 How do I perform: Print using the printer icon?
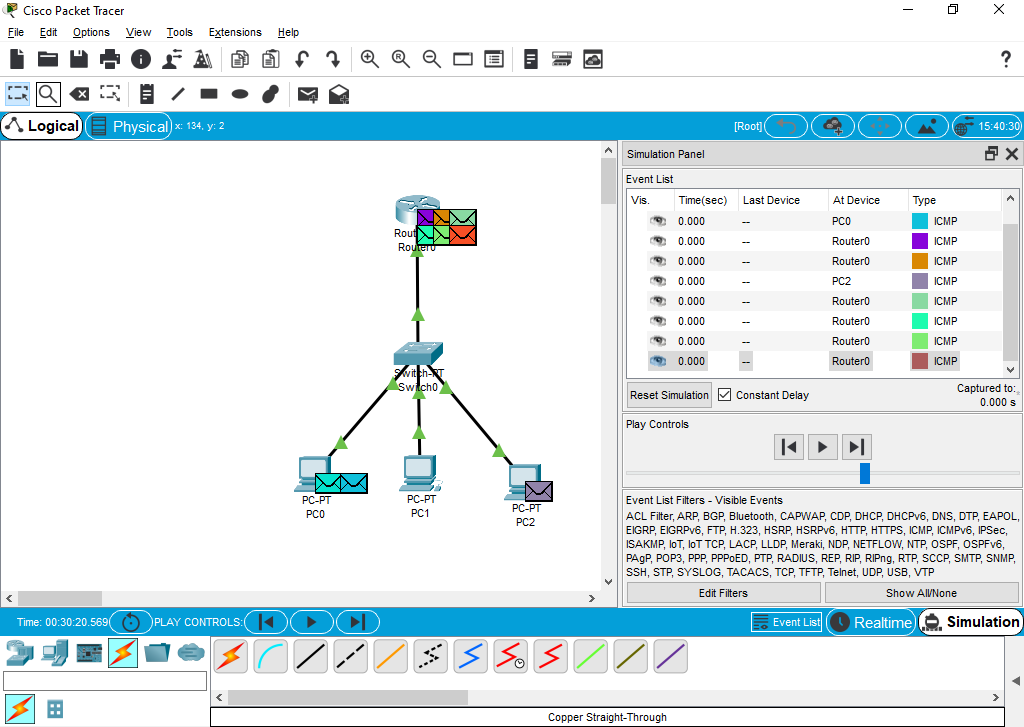(x=110, y=59)
